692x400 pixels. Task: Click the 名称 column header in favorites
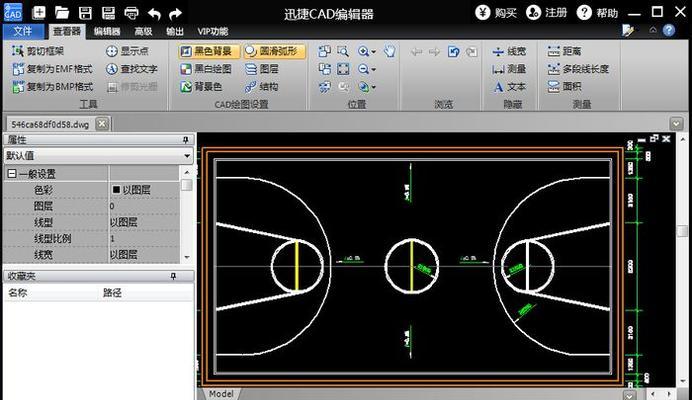pos(18,293)
